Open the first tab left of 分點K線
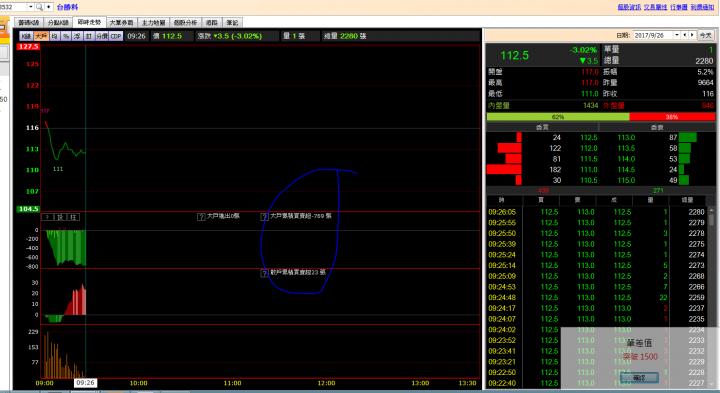The image size is (720, 393). (x=28, y=22)
